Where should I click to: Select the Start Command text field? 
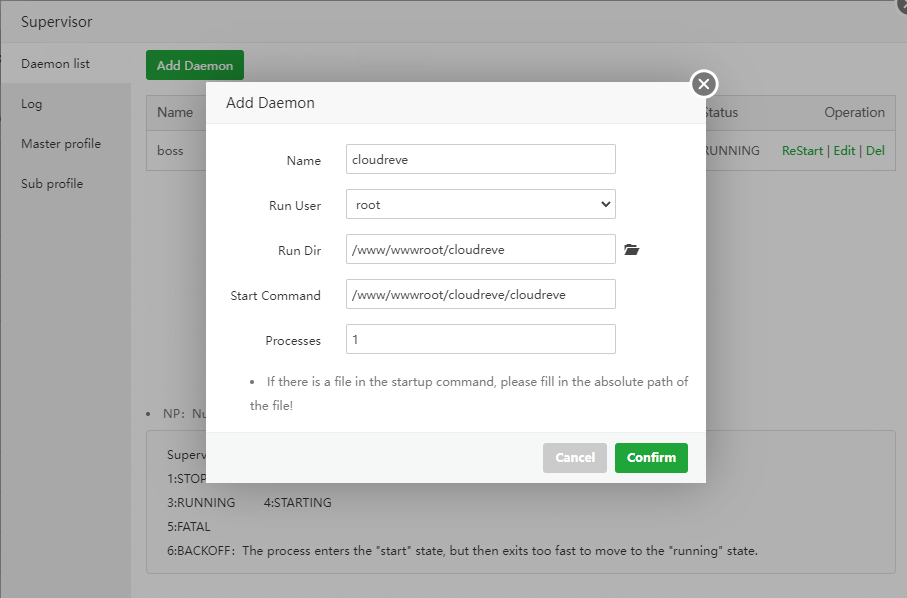tap(480, 294)
